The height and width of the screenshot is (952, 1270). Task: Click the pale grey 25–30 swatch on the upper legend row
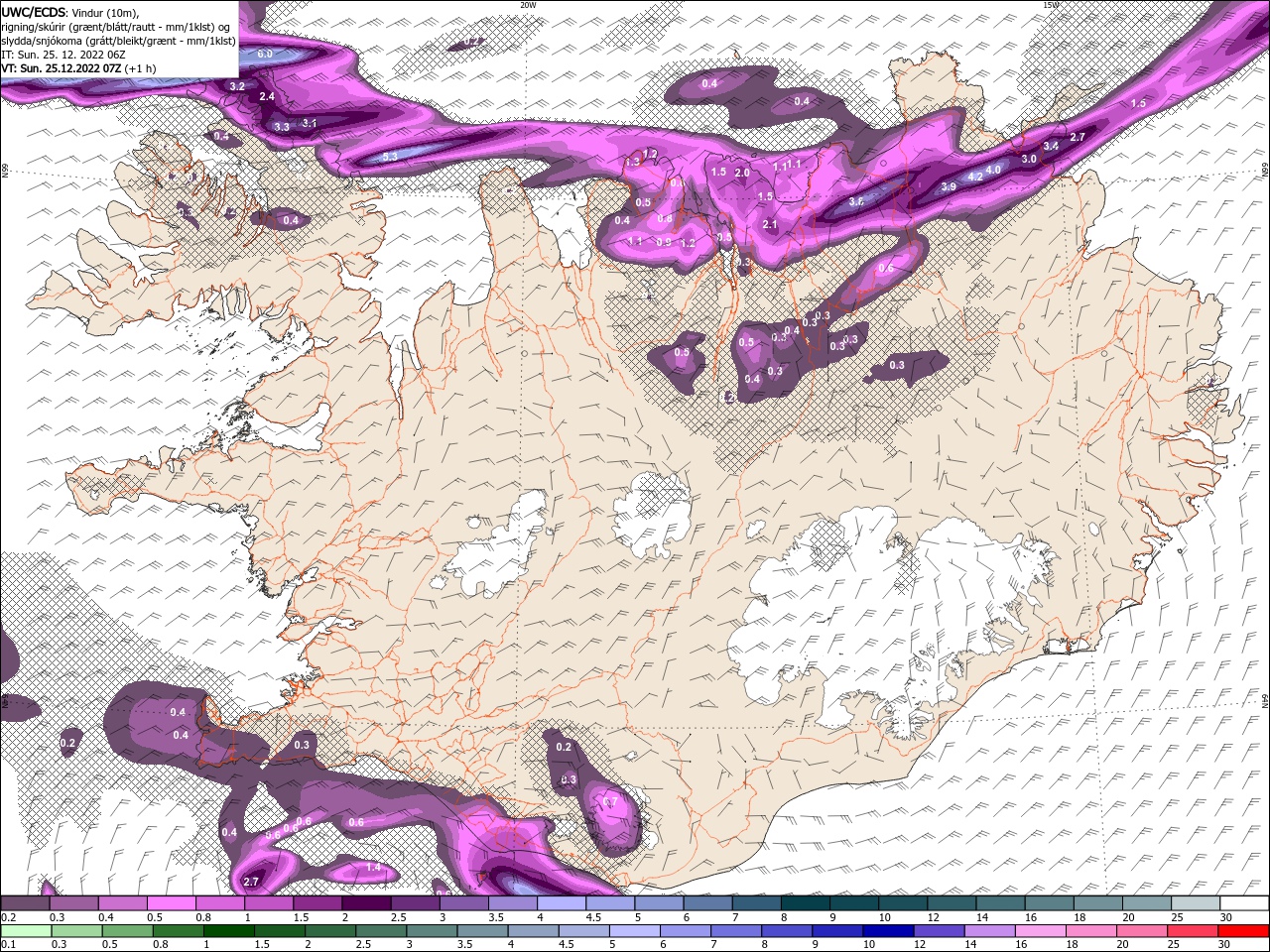click(x=1196, y=903)
